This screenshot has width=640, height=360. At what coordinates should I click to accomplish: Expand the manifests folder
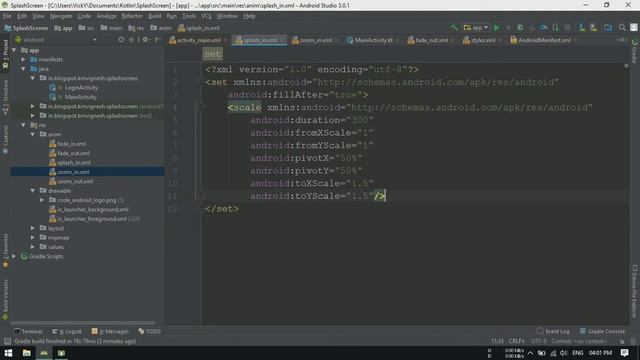pos(24,60)
